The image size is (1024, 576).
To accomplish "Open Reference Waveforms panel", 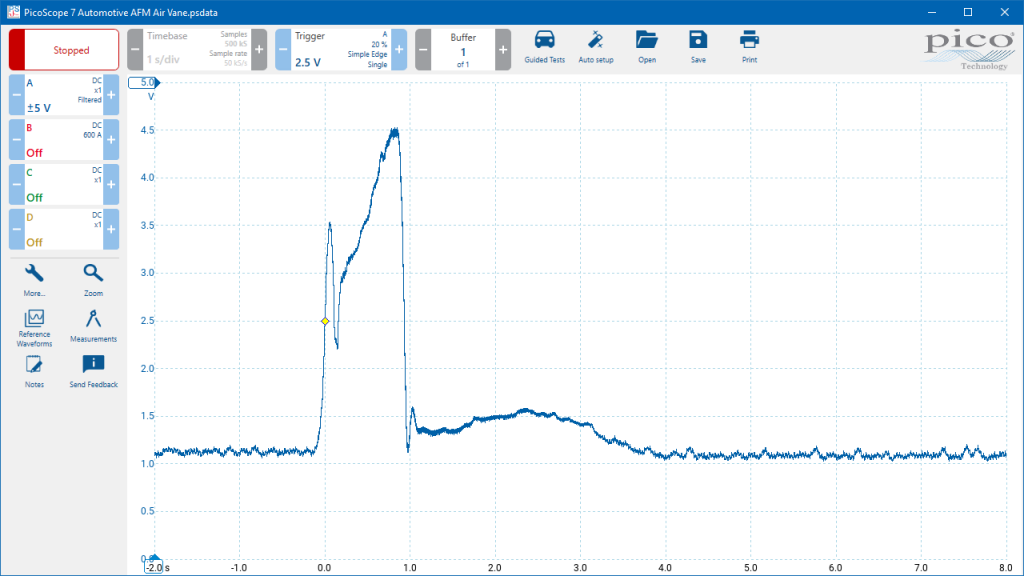I will [34, 328].
